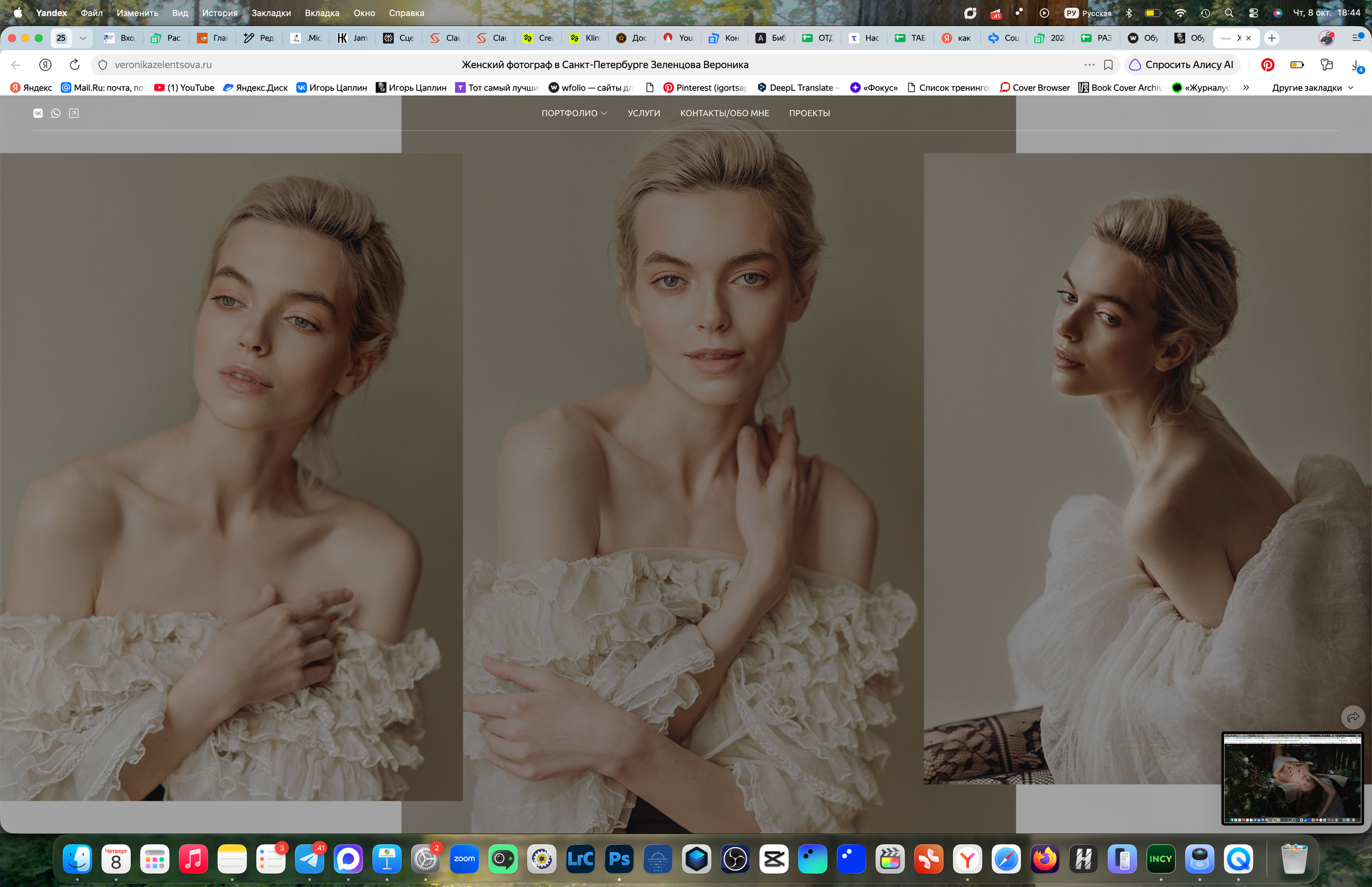Show hidden bookmarks with the double chevron
Image resolution: width=1372 pixels, height=887 pixels.
pyautogui.click(x=1246, y=88)
